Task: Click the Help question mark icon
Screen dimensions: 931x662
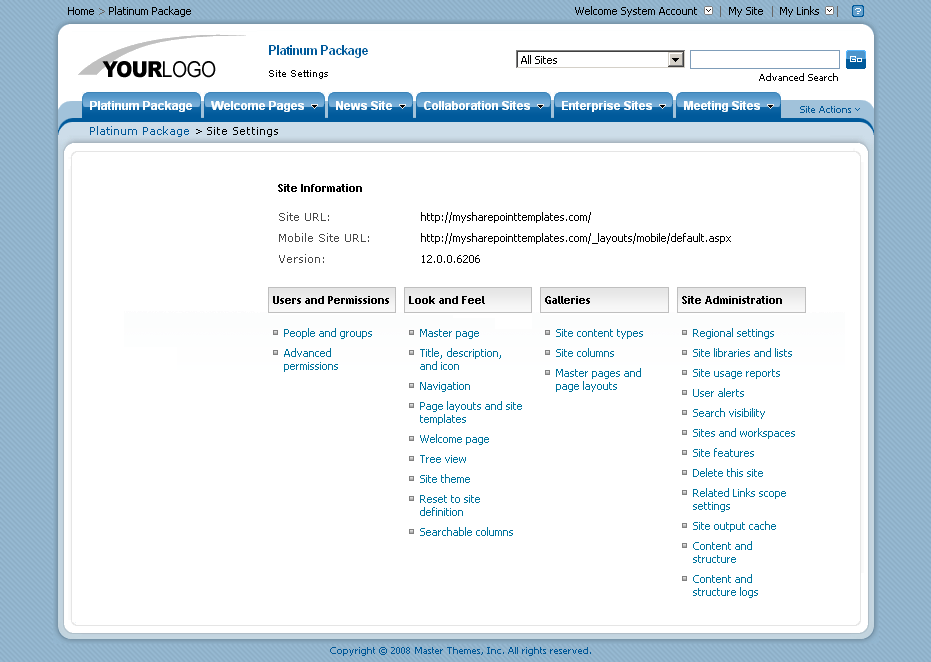Action: pos(858,11)
